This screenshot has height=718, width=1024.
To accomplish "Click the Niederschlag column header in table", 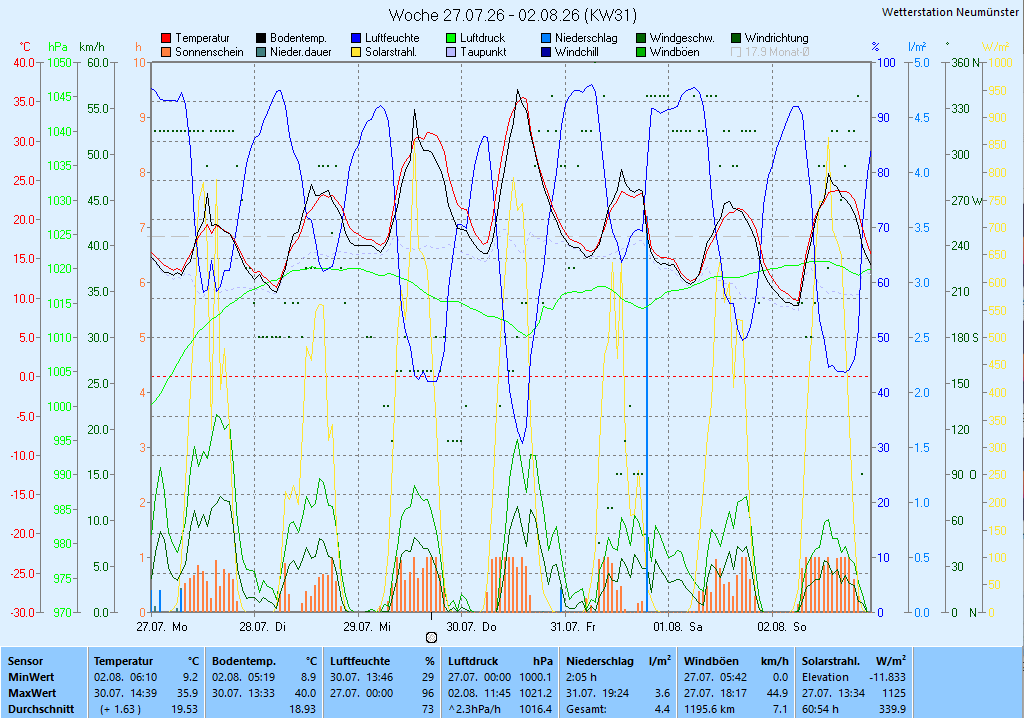I will [x=600, y=661].
